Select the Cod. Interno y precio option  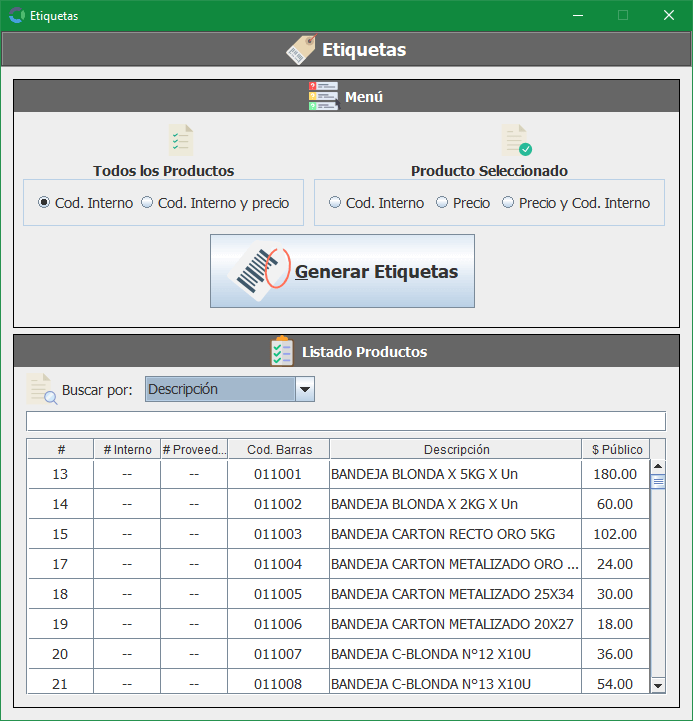pyautogui.click(x=147, y=203)
